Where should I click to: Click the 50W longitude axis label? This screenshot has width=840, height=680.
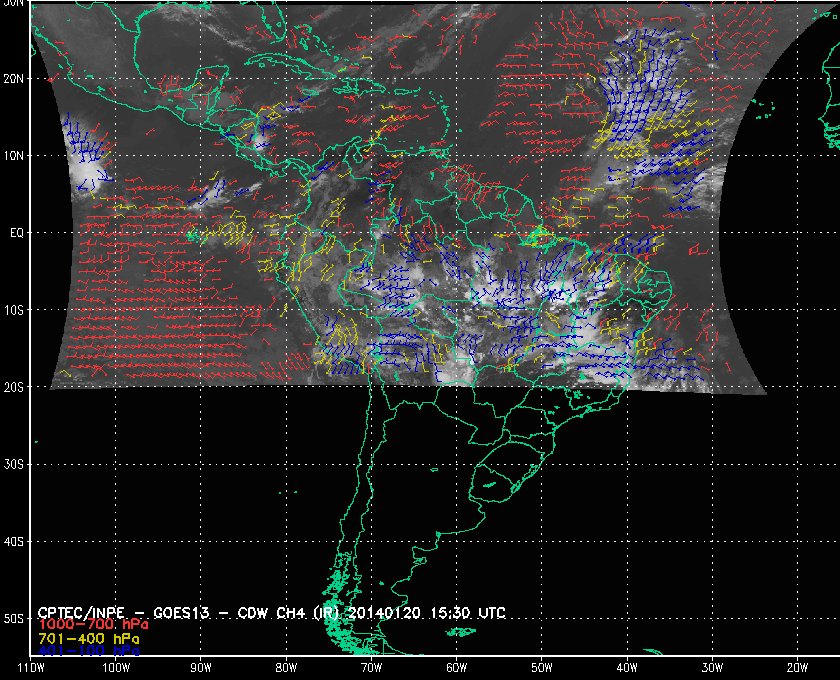pos(542,668)
